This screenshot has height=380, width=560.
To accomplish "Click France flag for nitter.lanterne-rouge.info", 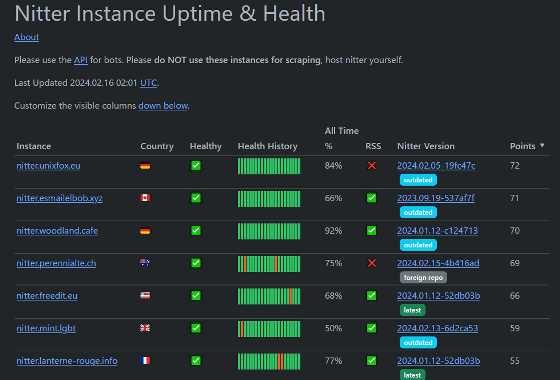I will click(x=145, y=360).
